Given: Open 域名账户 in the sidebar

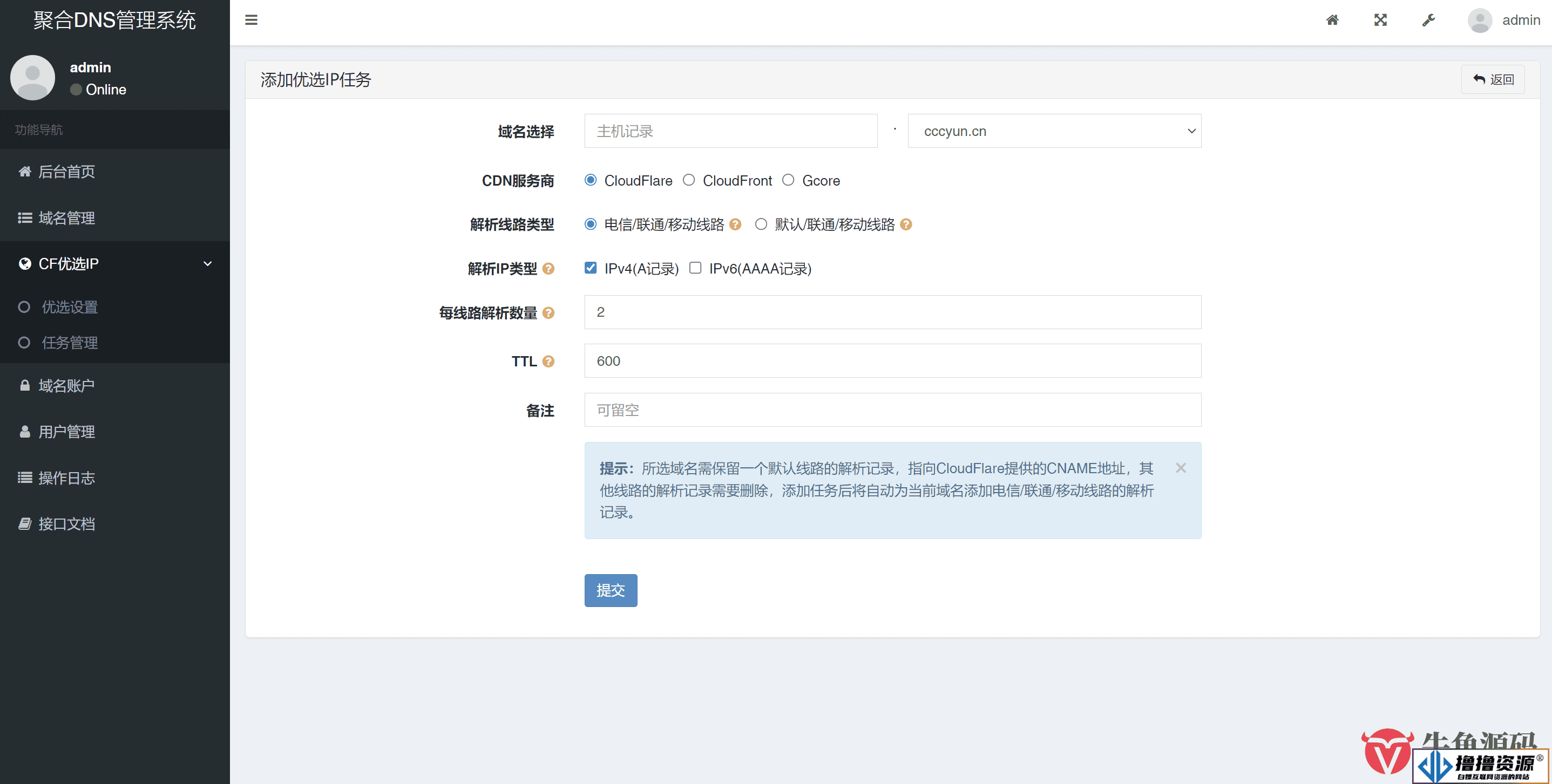Looking at the screenshot, I should pyautogui.click(x=114, y=385).
